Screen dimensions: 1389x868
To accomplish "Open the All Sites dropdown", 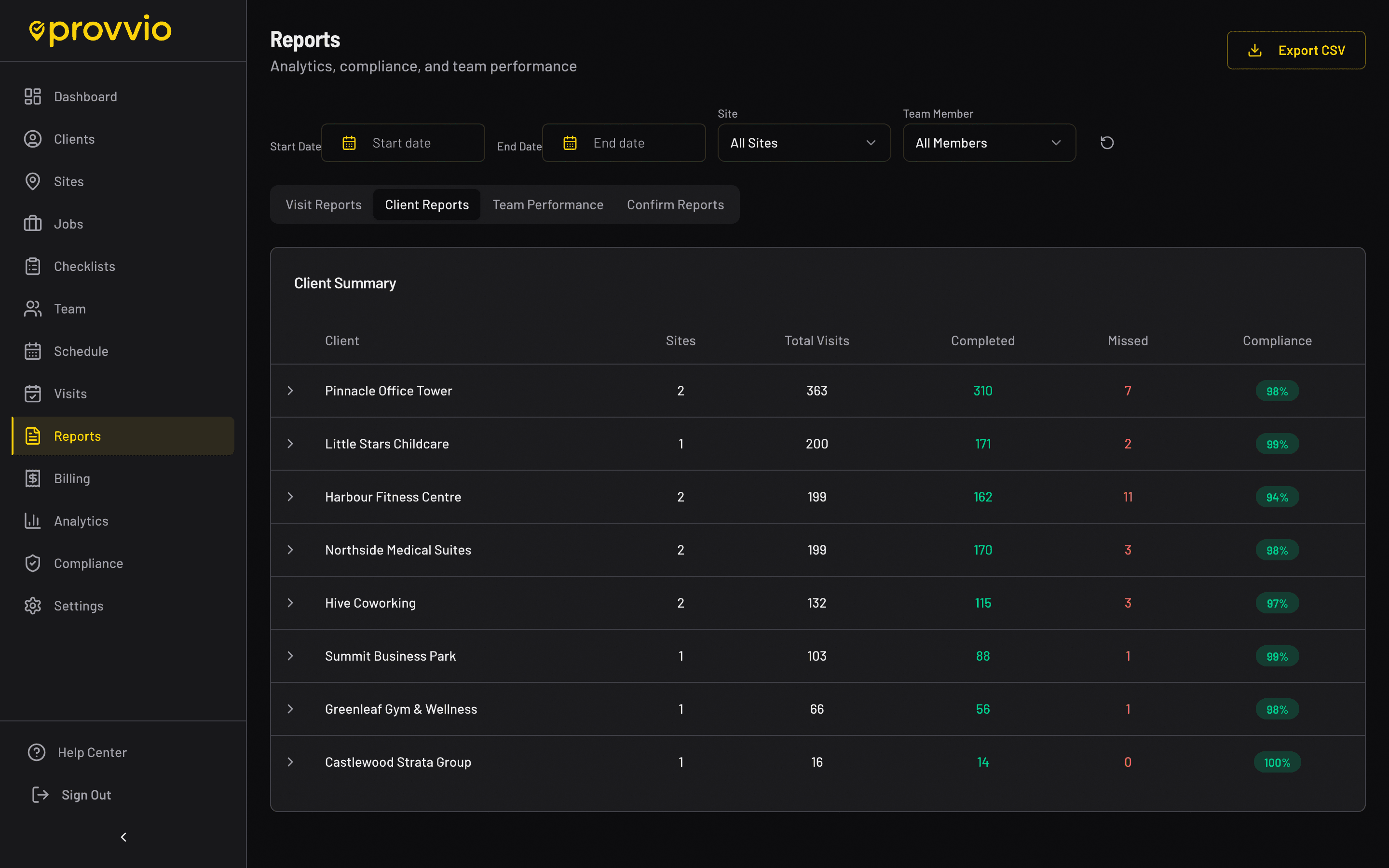I will [x=803, y=142].
